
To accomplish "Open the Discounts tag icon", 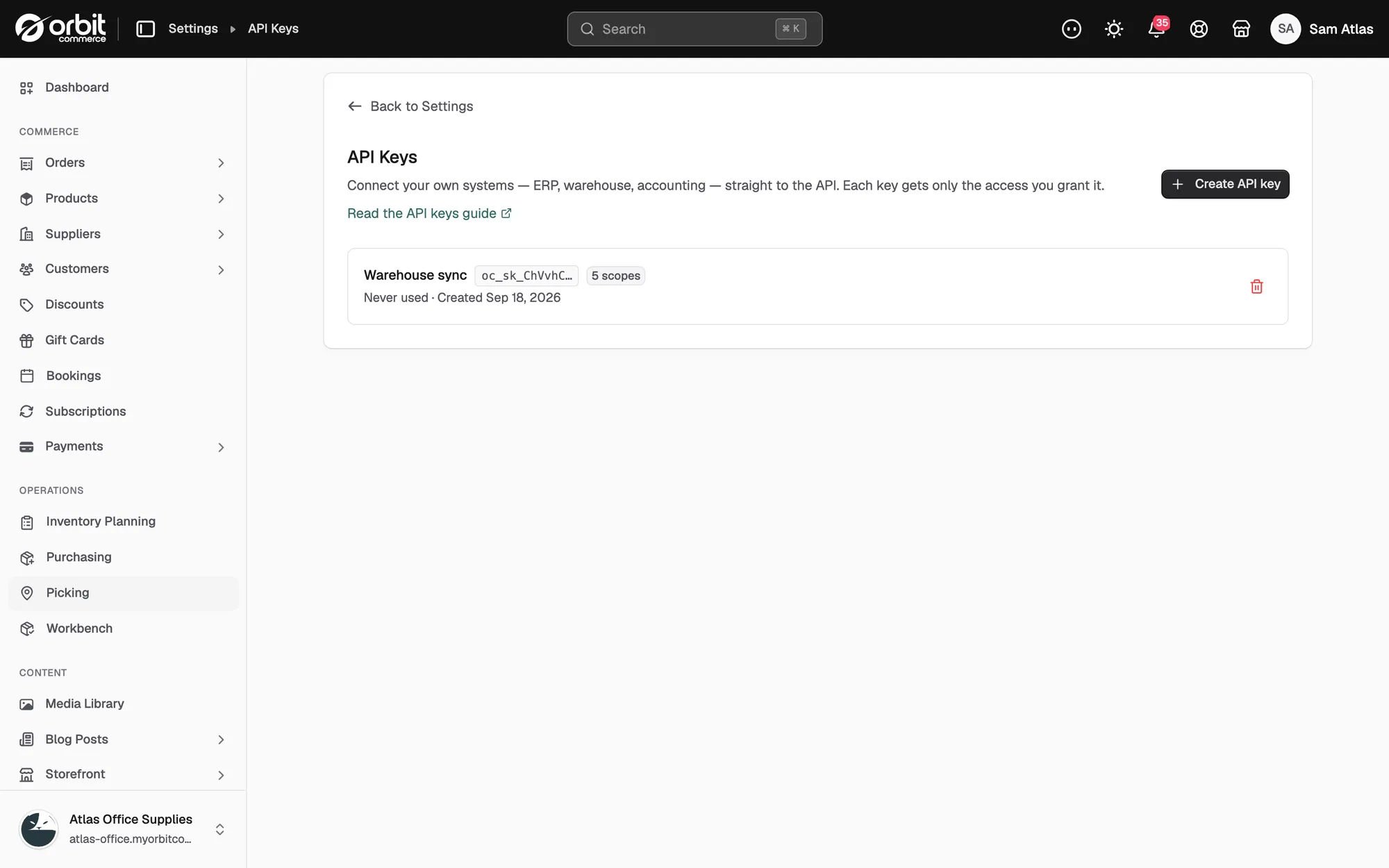I will [x=26, y=305].
